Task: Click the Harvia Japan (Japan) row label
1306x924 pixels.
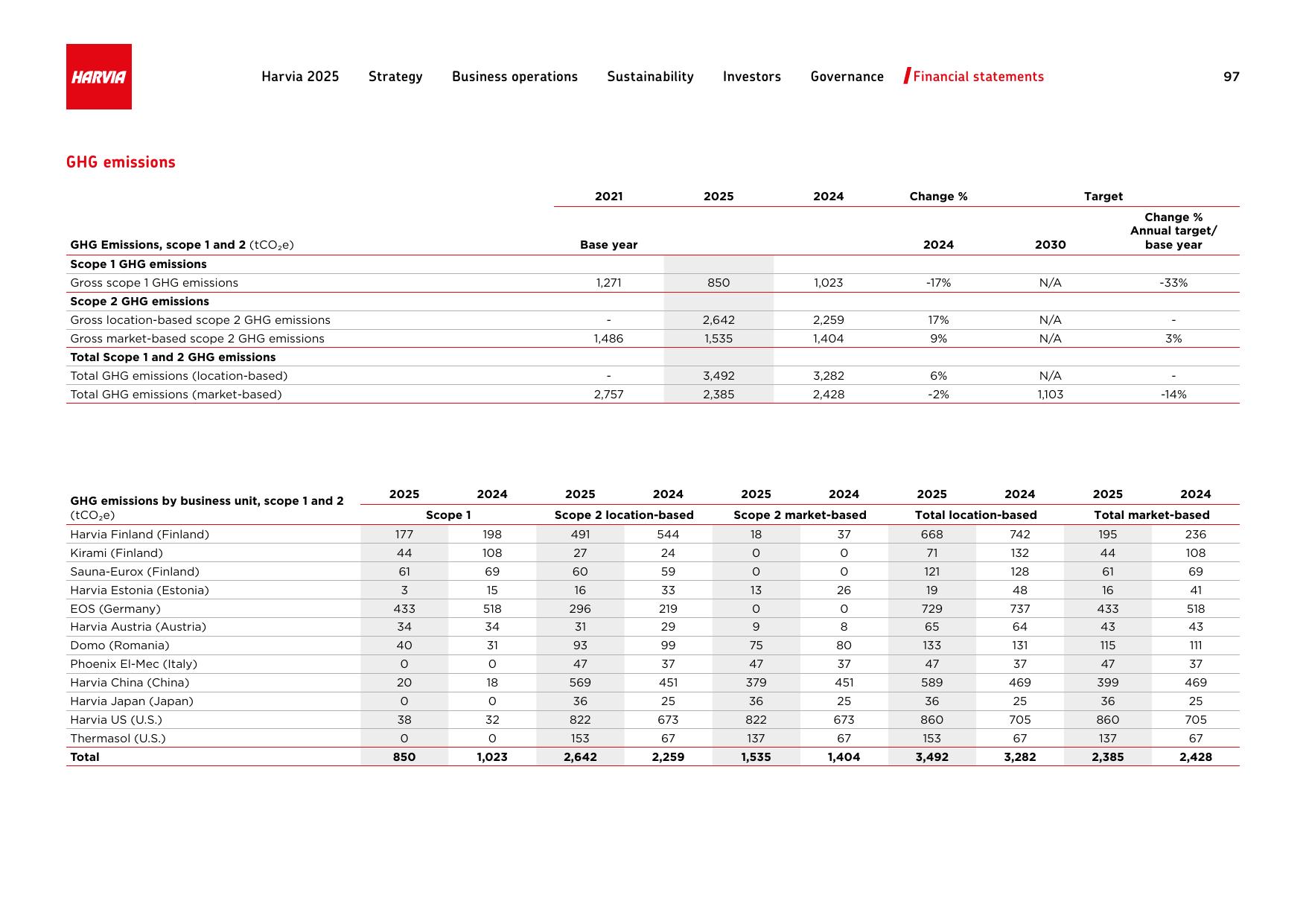Action: click(132, 701)
